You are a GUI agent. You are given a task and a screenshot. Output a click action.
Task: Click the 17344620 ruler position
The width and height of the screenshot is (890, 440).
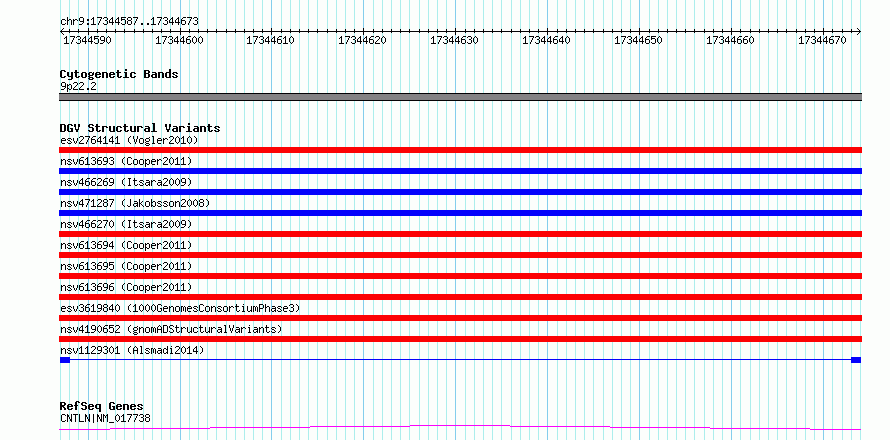tap(363, 40)
